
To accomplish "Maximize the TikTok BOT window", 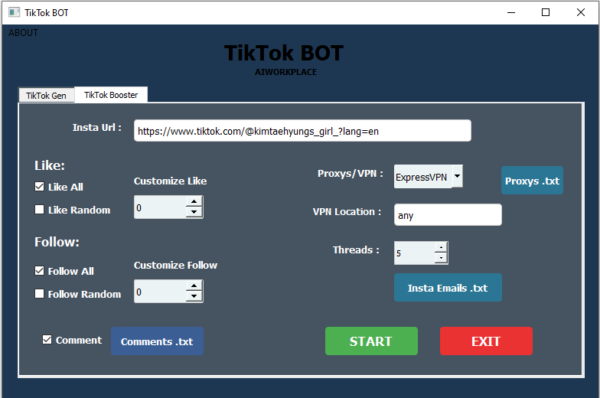I will click(x=546, y=13).
